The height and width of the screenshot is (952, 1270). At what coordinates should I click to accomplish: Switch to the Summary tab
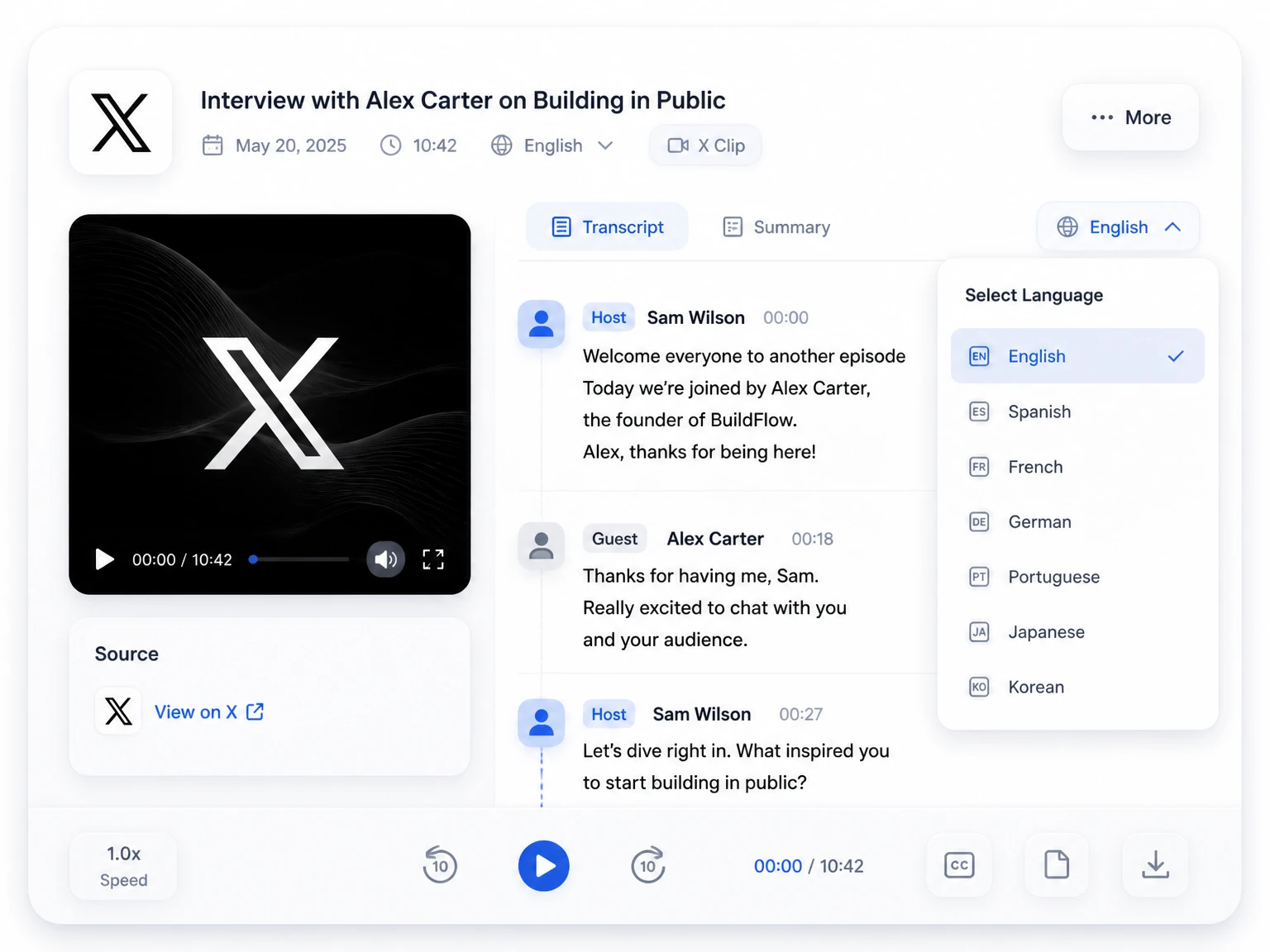coord(776,226)
